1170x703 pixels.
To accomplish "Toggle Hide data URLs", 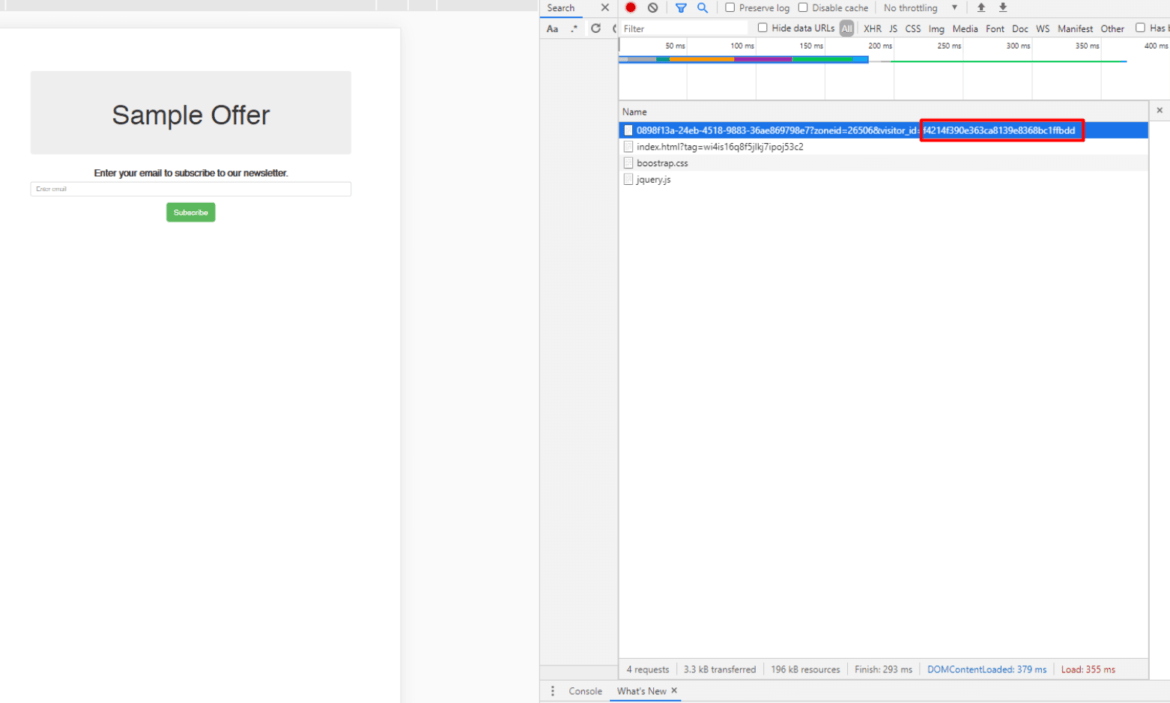I will (764, 28).
